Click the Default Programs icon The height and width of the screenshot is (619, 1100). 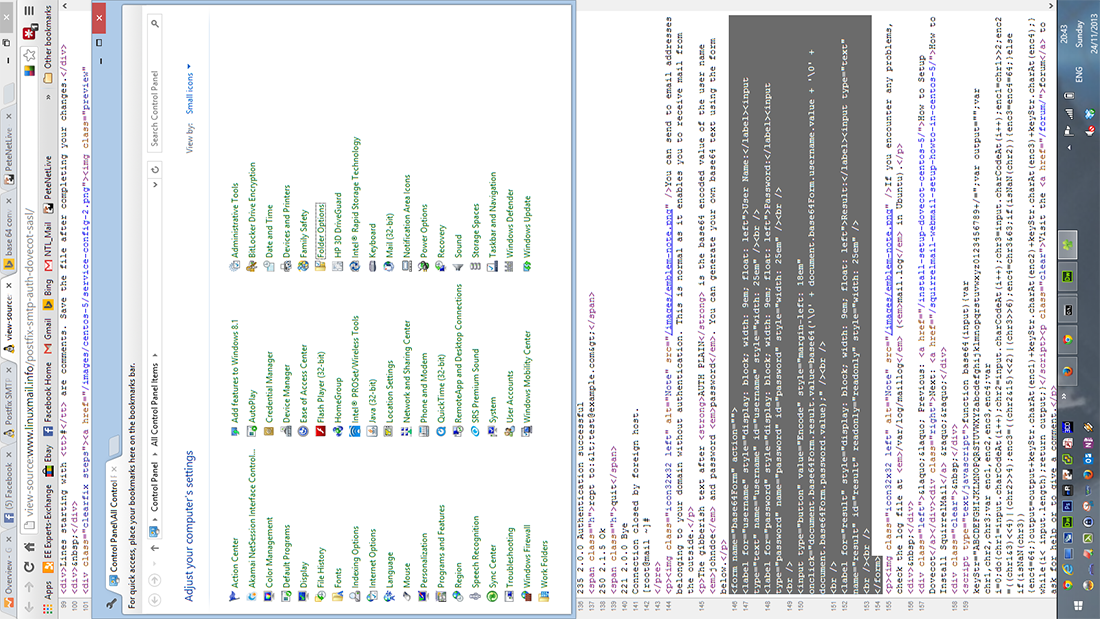click(x=286, y=597)
